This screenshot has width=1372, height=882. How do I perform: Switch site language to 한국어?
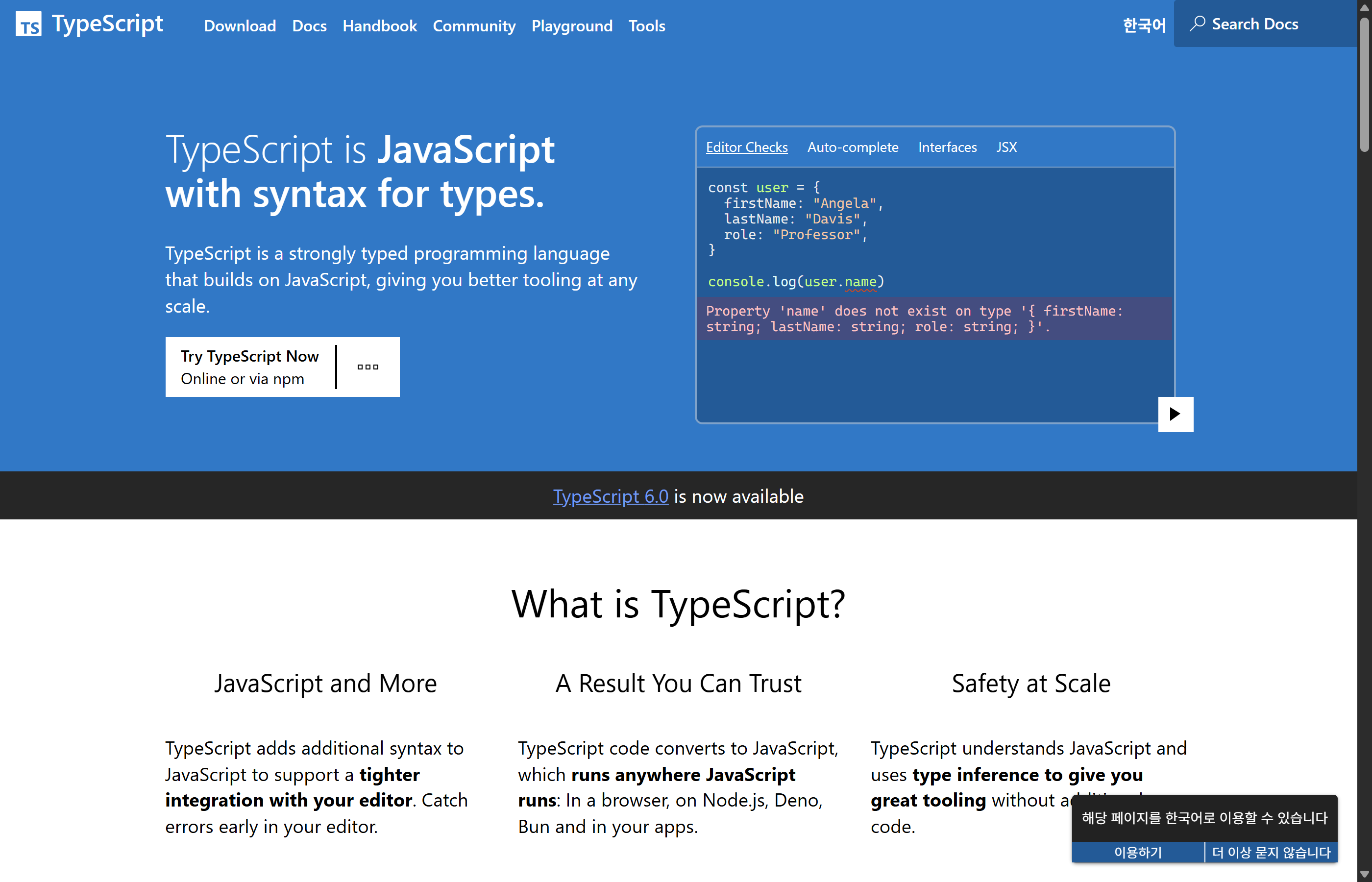(1143, 24)
